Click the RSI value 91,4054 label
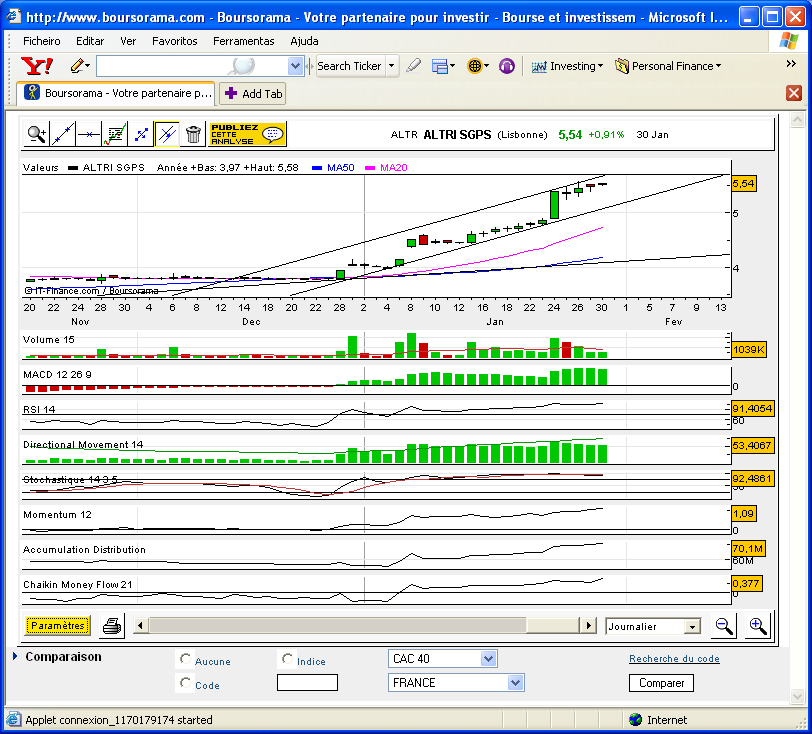Image resolution: width=812 pixels, height=734 pixels. tap(752, 409)
